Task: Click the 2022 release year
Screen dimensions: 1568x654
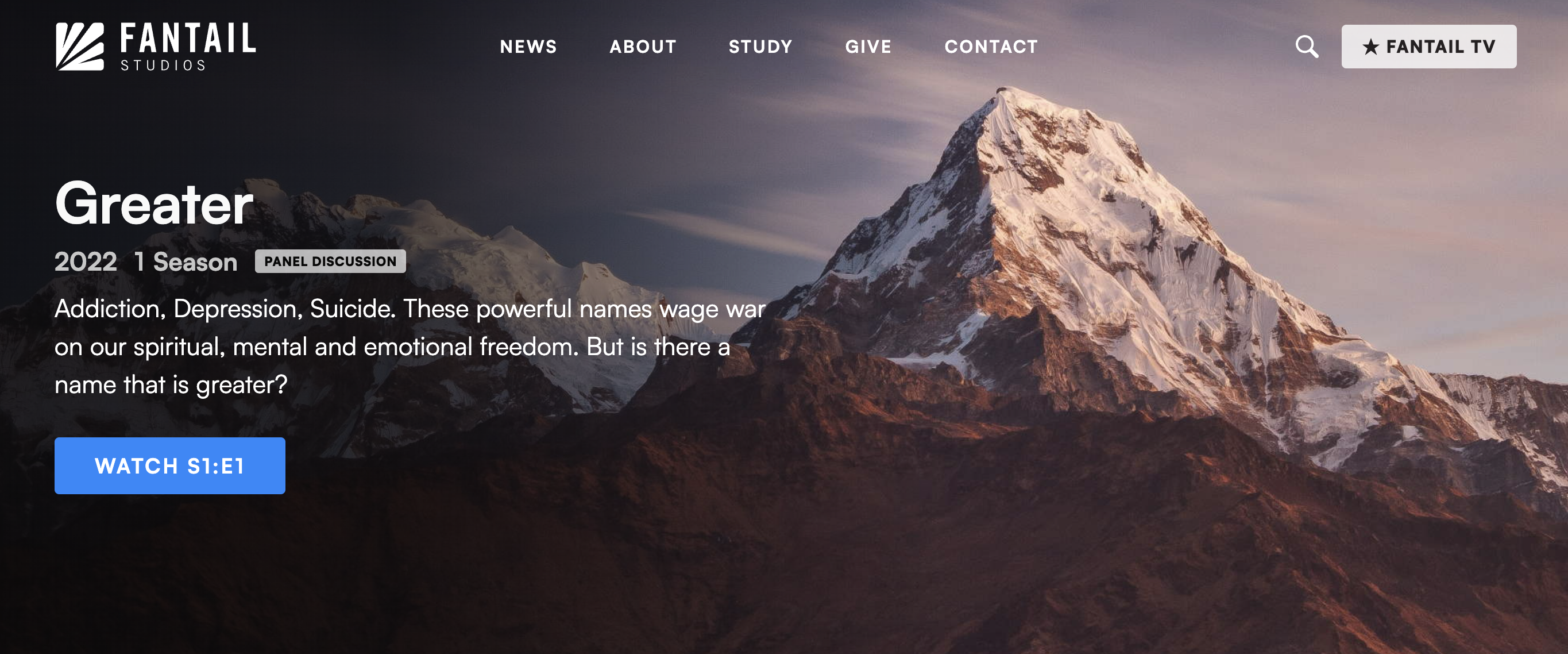Action: (86, 262)
